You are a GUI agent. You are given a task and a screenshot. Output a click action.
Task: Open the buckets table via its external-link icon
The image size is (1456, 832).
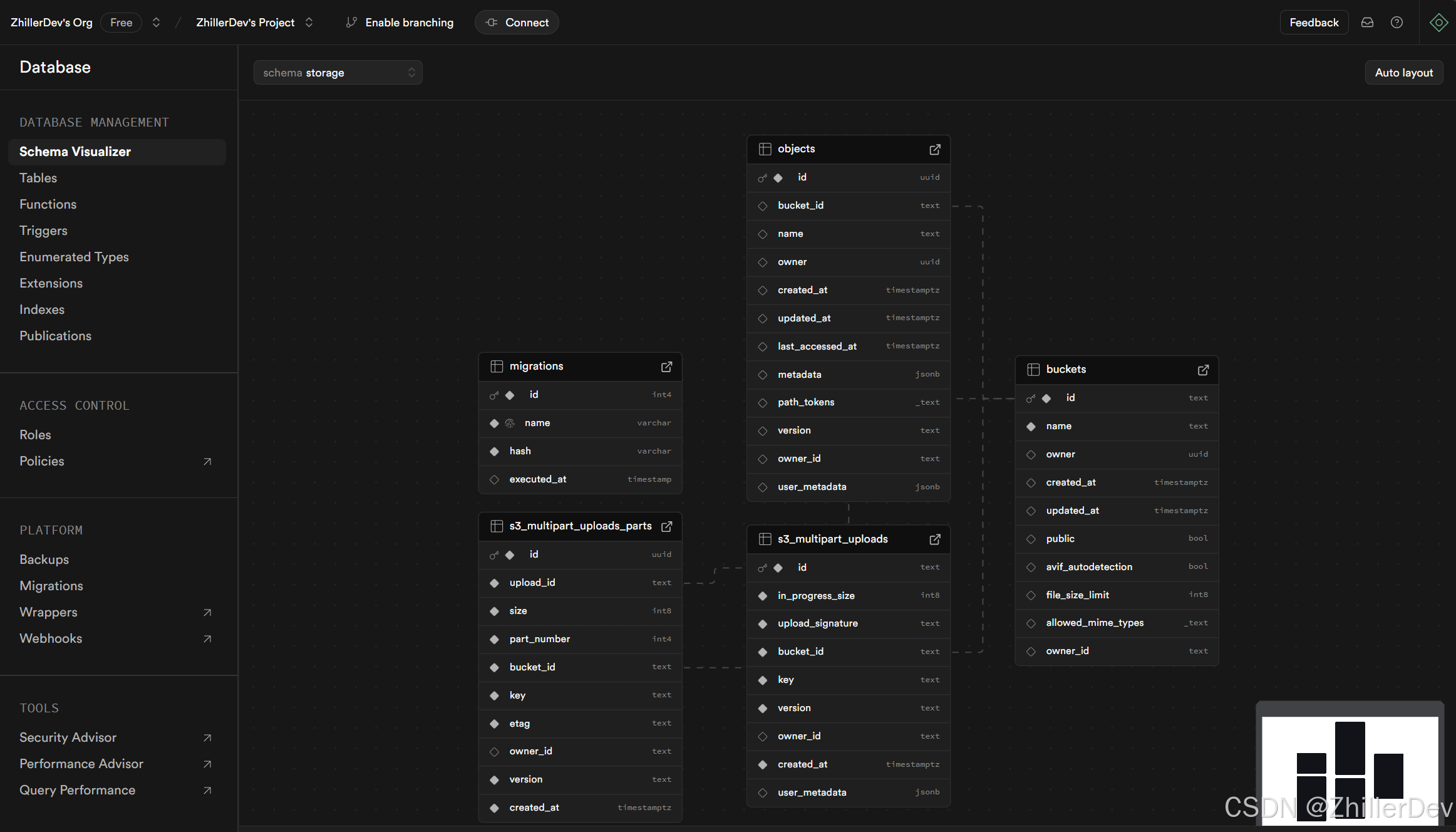(1203, 370)
